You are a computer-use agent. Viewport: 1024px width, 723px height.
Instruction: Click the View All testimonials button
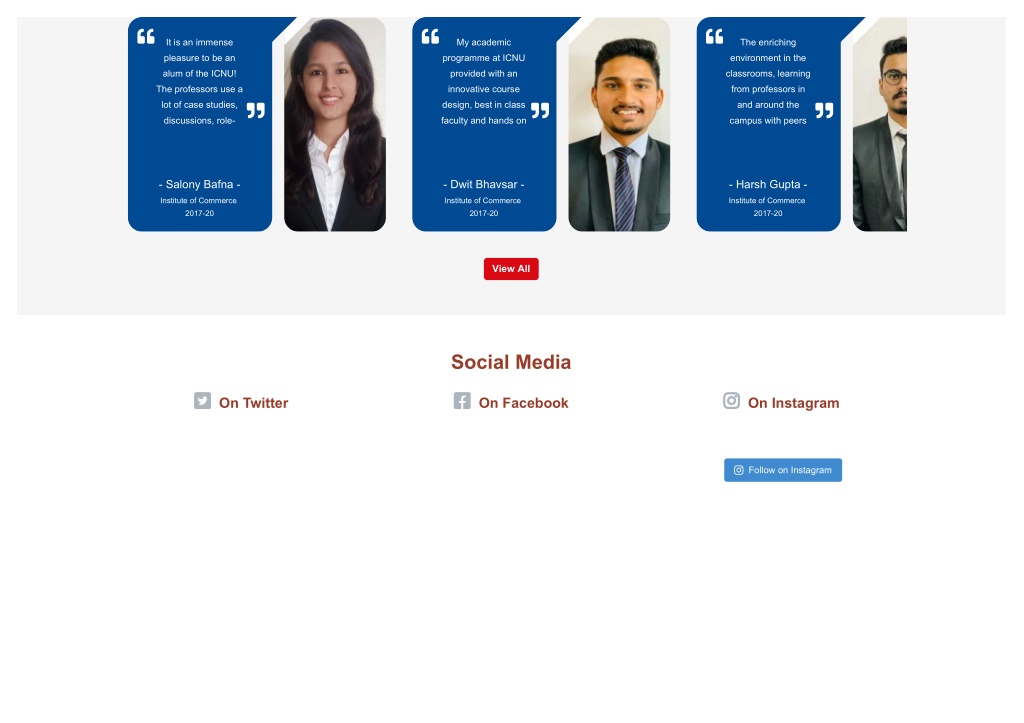[511, 269]
